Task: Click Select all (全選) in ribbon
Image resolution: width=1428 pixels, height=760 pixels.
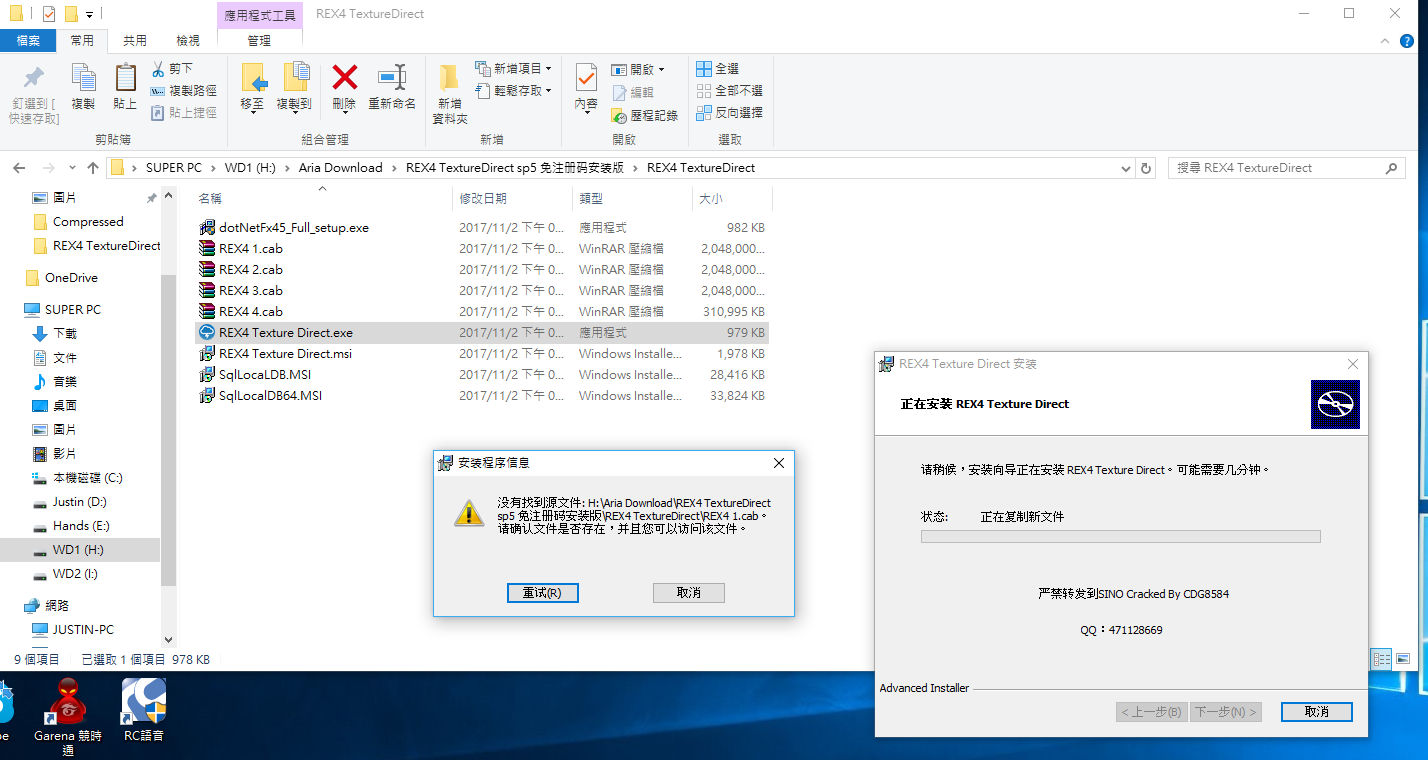Action: 717,69
